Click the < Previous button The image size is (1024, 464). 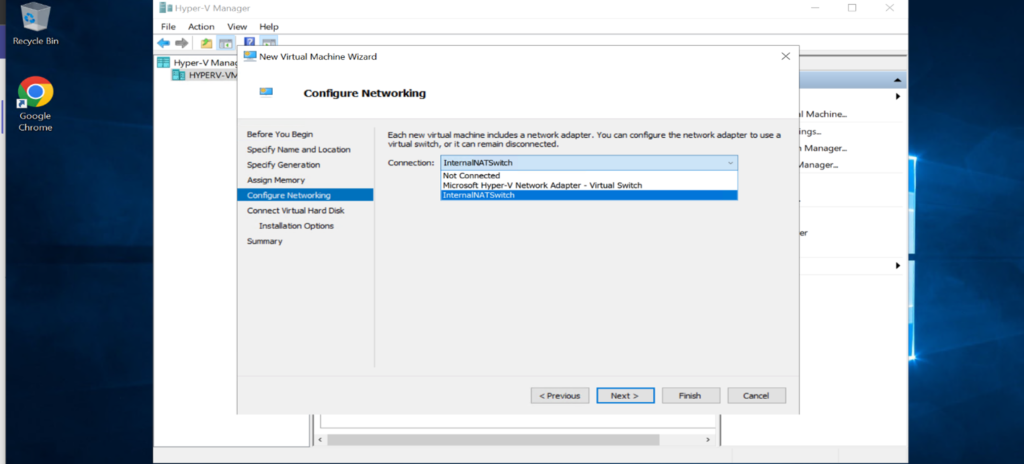[560, 395]
